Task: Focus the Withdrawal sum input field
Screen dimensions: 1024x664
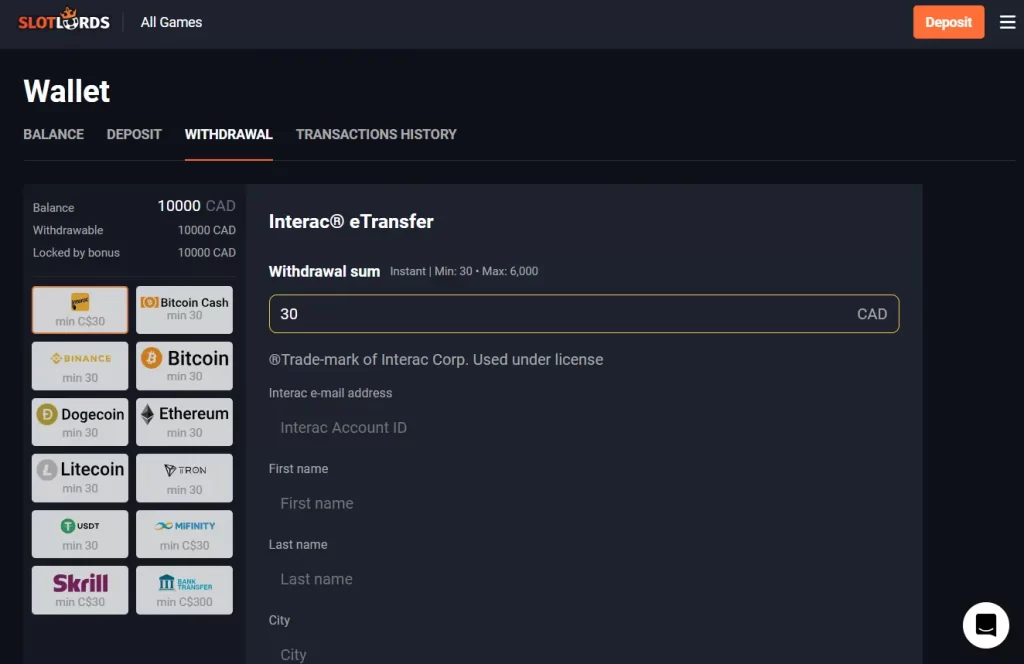Action: pos(584,314)
